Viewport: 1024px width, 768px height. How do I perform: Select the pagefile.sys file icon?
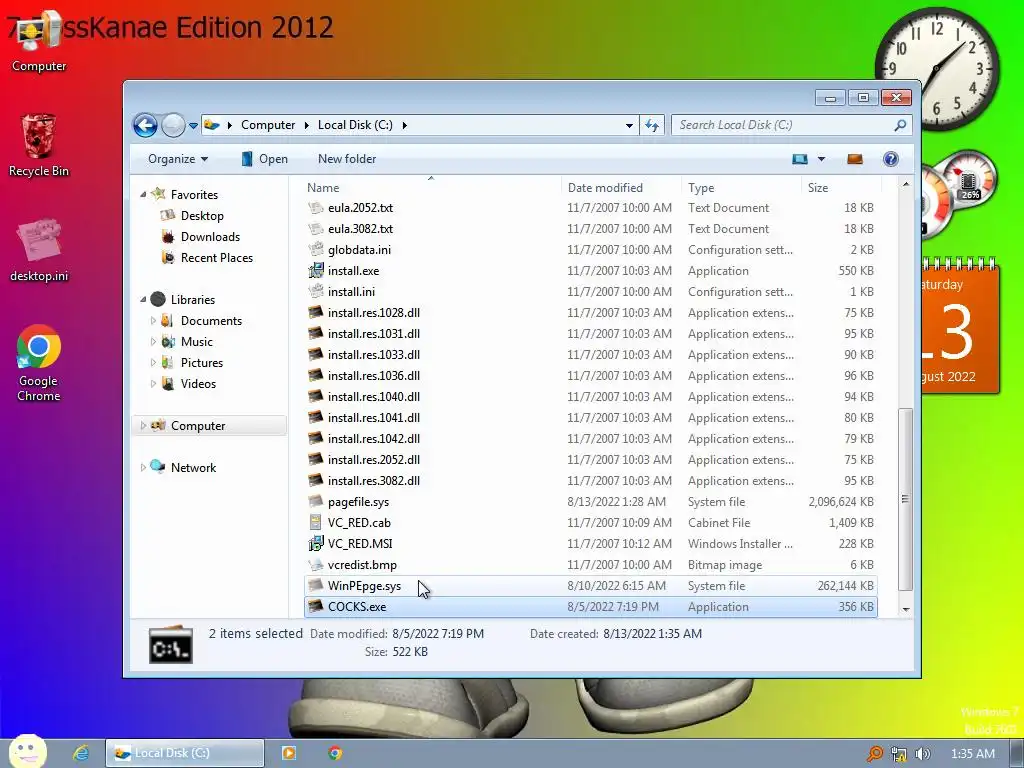[x=315, y=502]
